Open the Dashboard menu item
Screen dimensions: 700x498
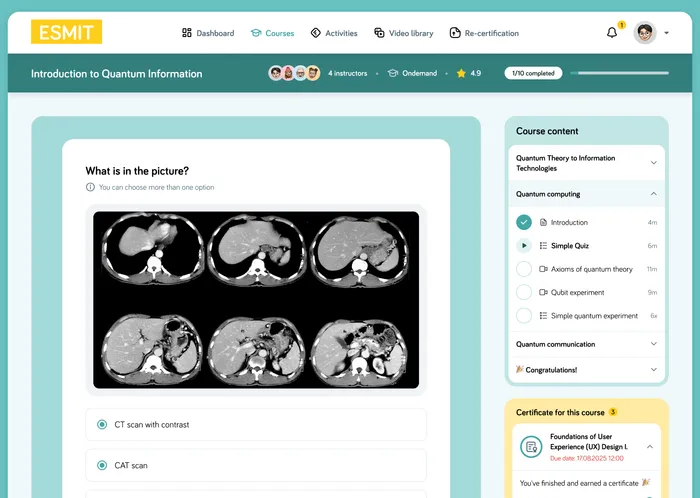point(208,33)
